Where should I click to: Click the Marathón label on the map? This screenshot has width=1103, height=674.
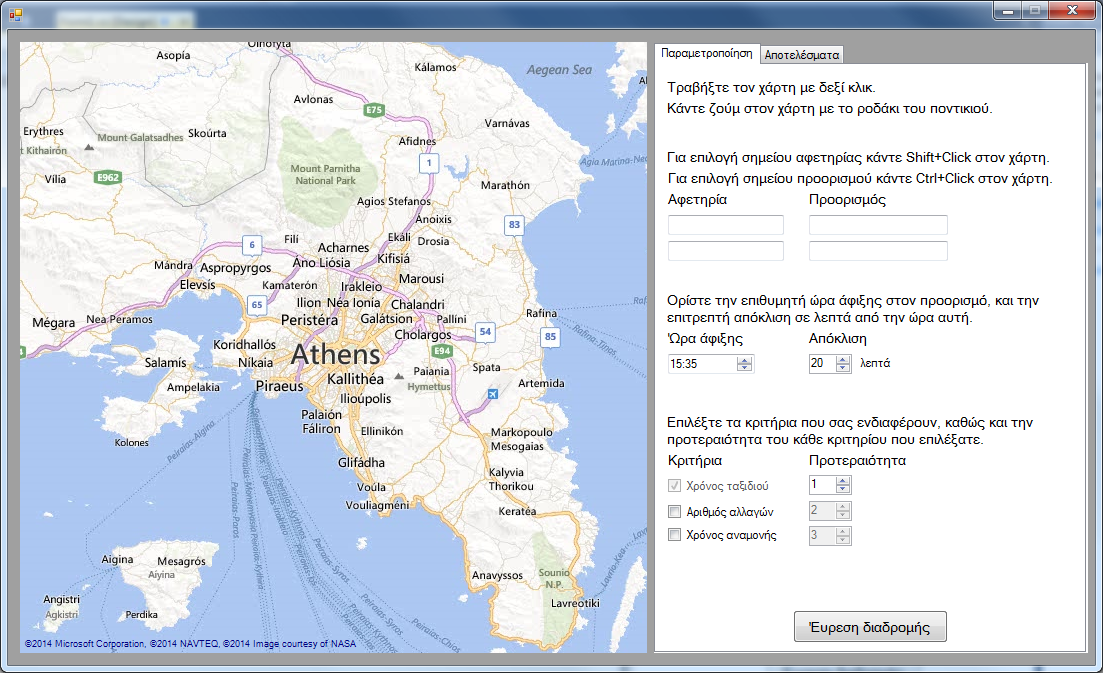[505, 185]
